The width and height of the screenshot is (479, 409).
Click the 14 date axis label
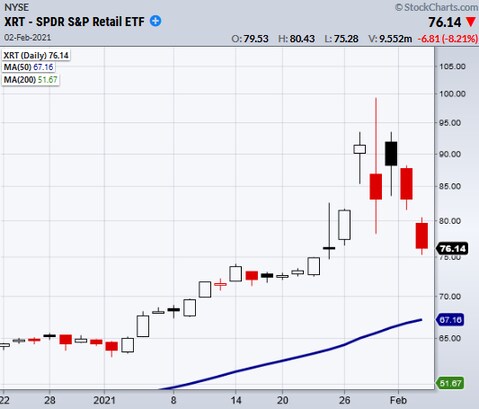pos(236,400)
